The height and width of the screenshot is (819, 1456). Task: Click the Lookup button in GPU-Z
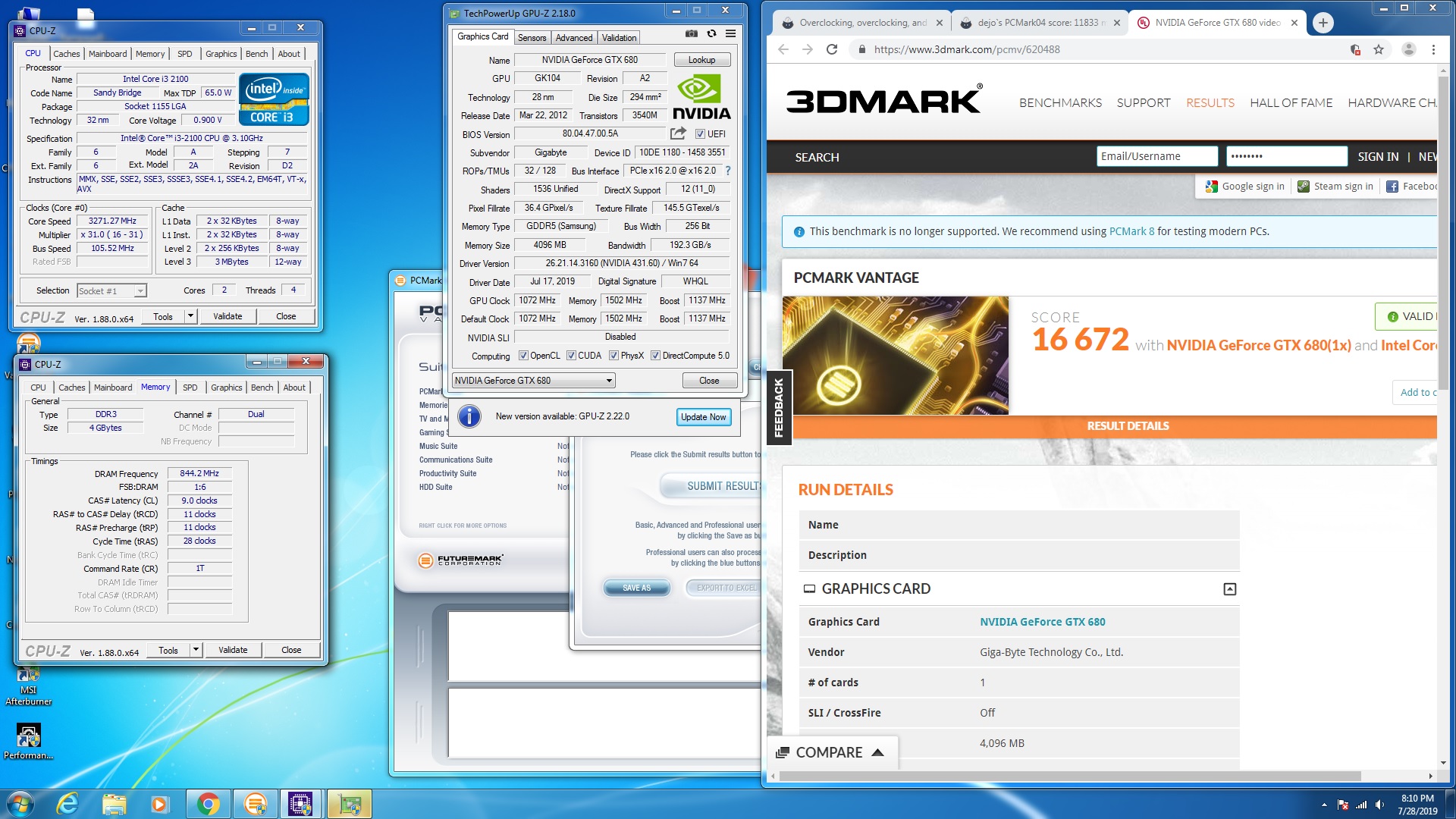tap(701, 60)
